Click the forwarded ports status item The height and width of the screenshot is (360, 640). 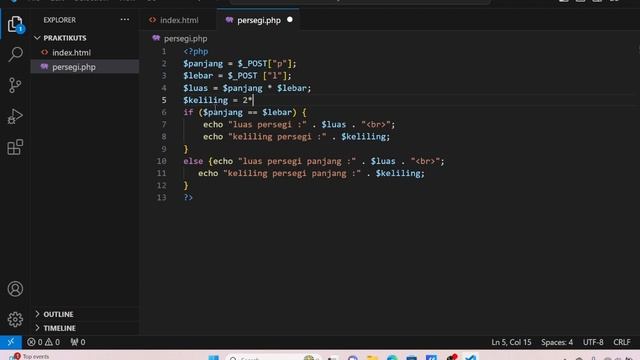click(x=78, y=342)
